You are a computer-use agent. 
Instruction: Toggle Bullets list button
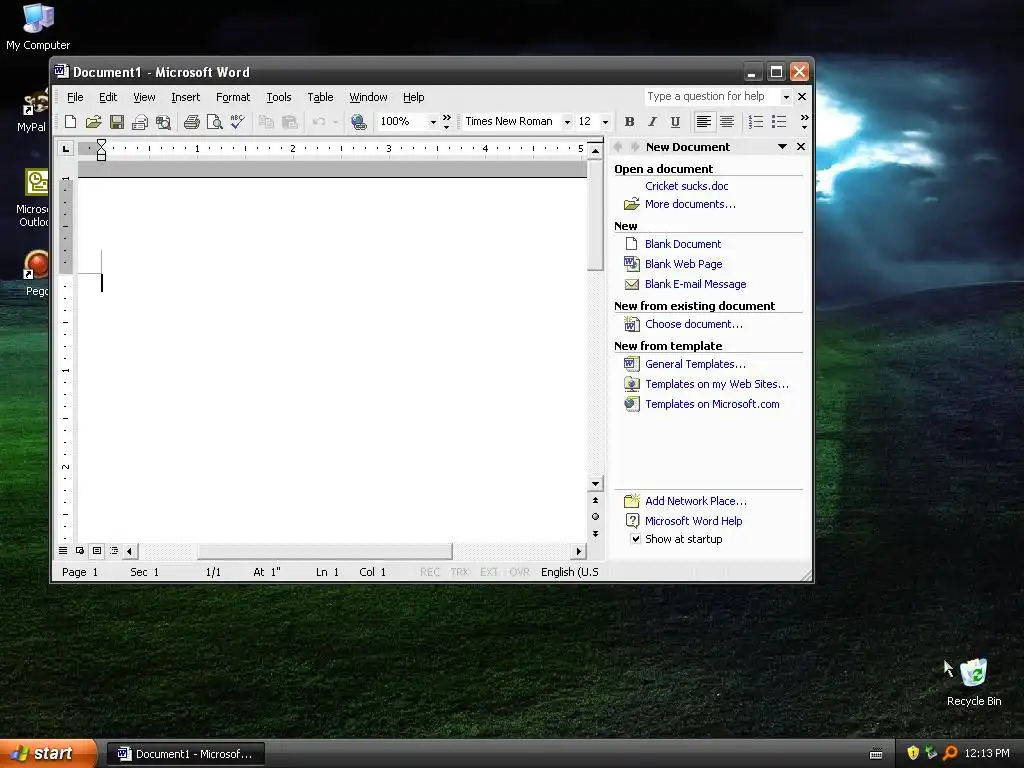tap(778, 121)
